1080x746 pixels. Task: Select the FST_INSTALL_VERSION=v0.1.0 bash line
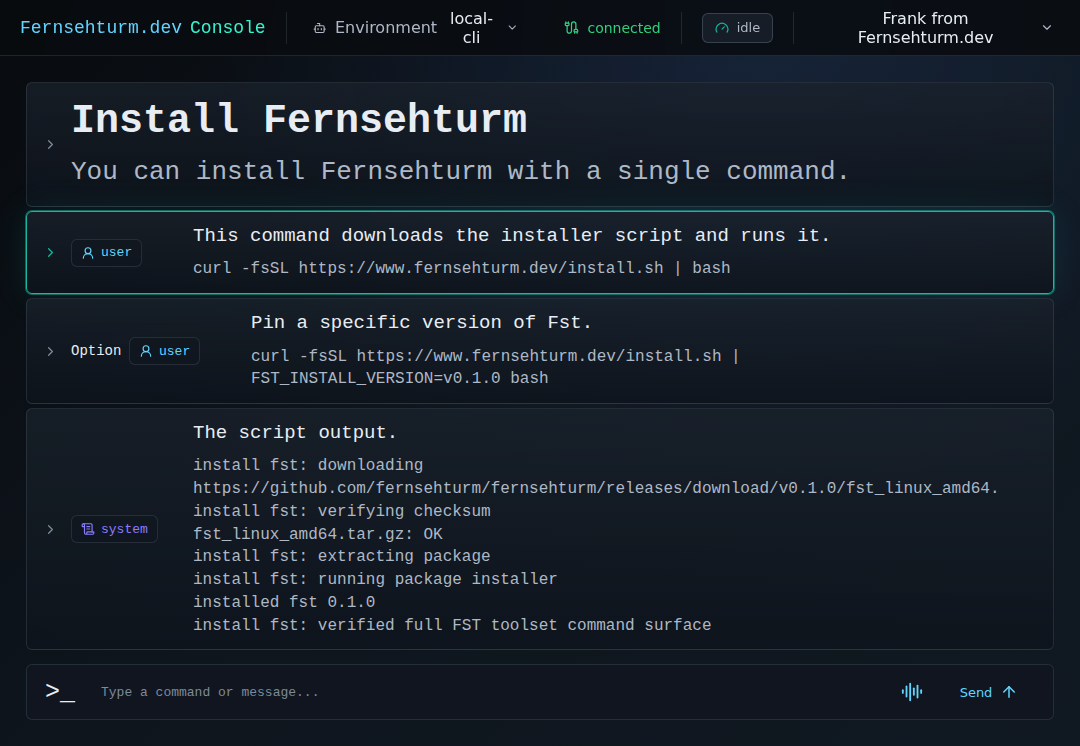(x=399, y=378)
